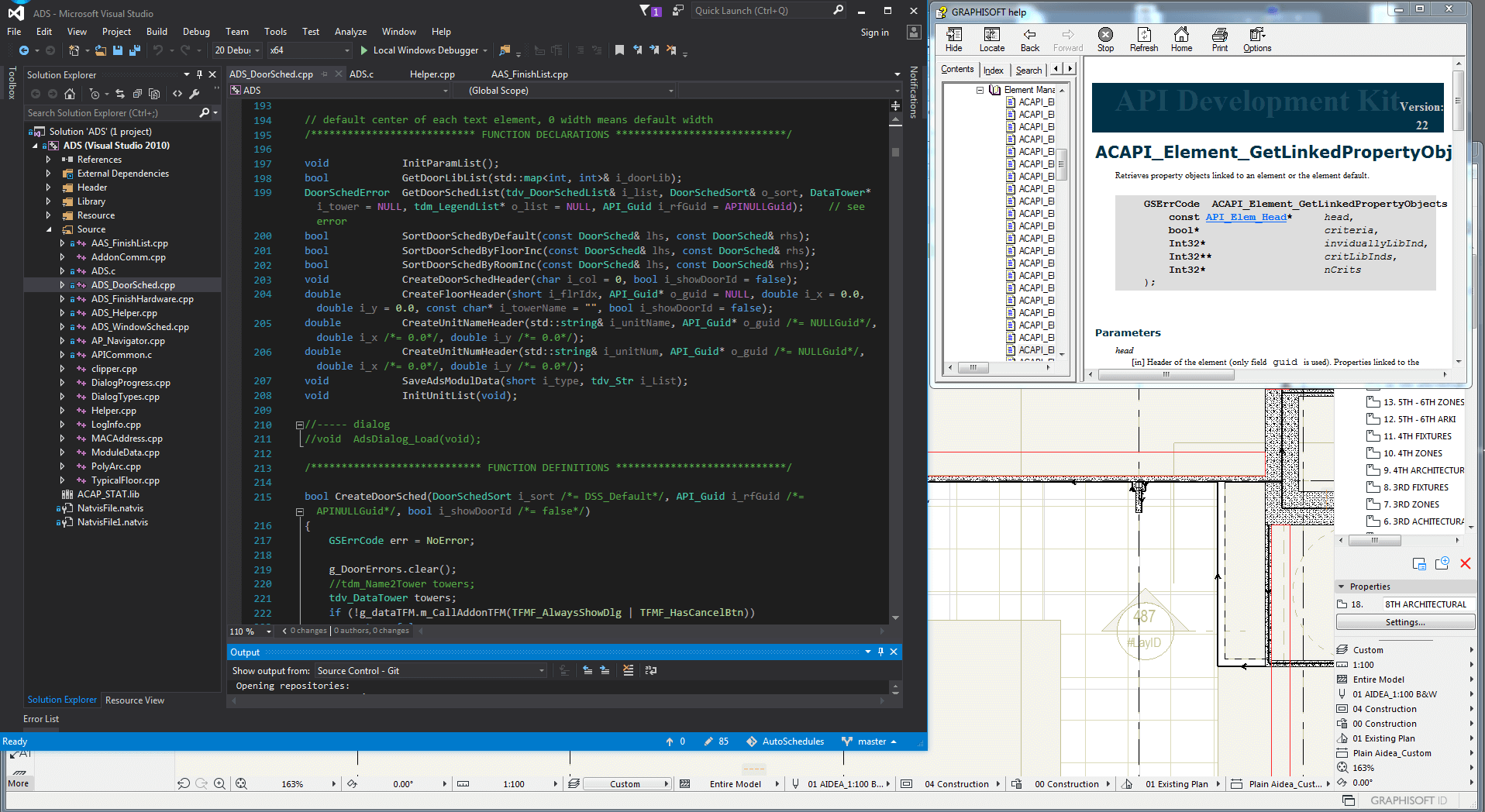Delete story using red X icon

point(1465,563)
